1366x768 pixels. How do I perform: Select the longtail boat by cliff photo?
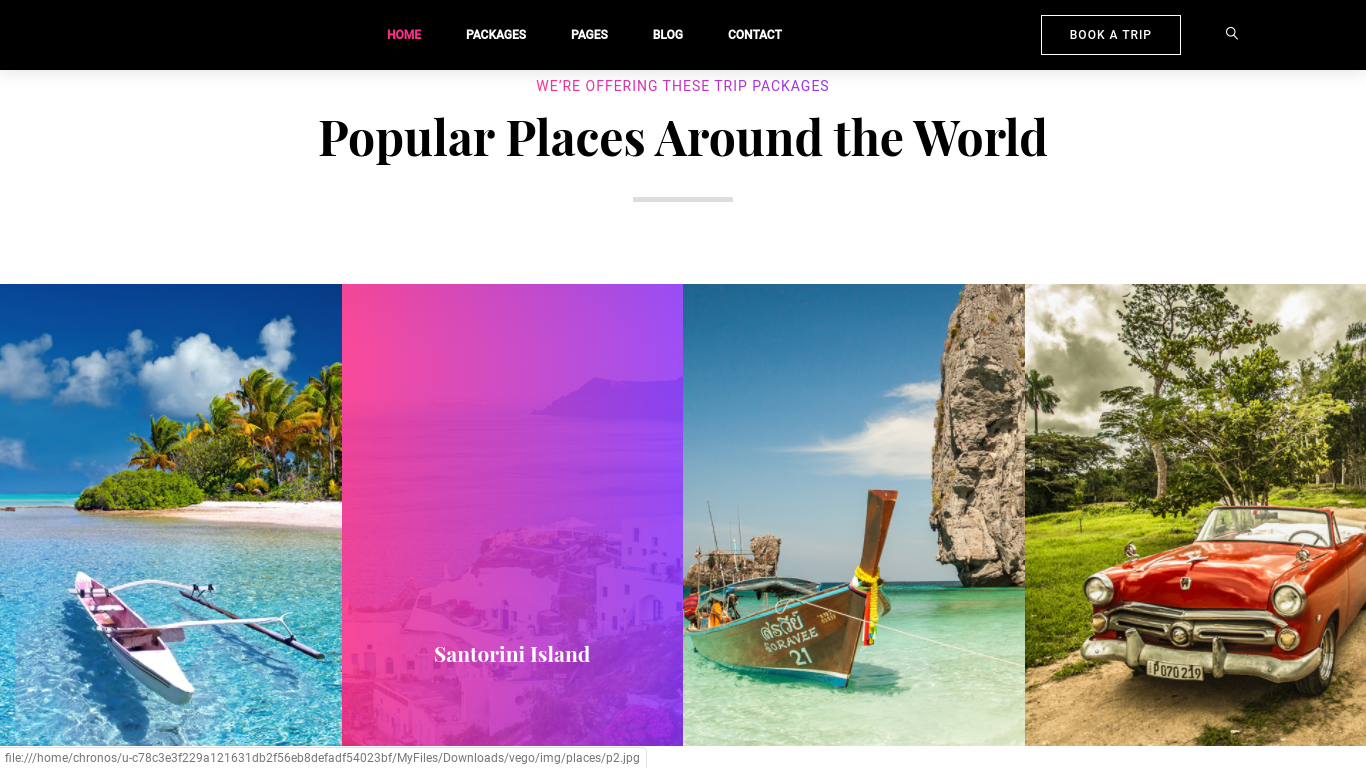click(854, 515)
